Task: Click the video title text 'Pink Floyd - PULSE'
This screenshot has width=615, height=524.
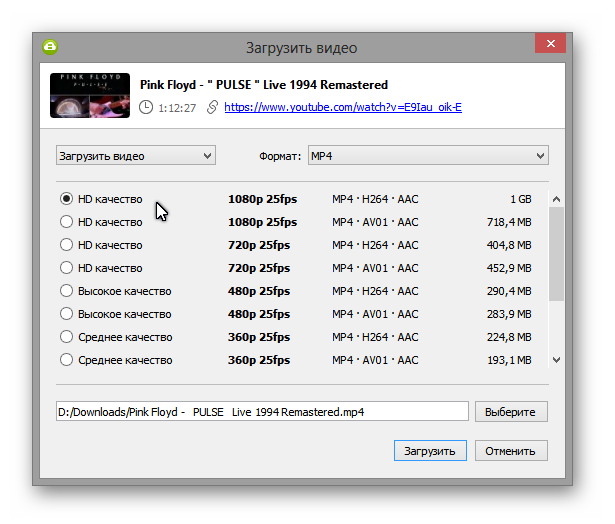Action: (264, 85)
